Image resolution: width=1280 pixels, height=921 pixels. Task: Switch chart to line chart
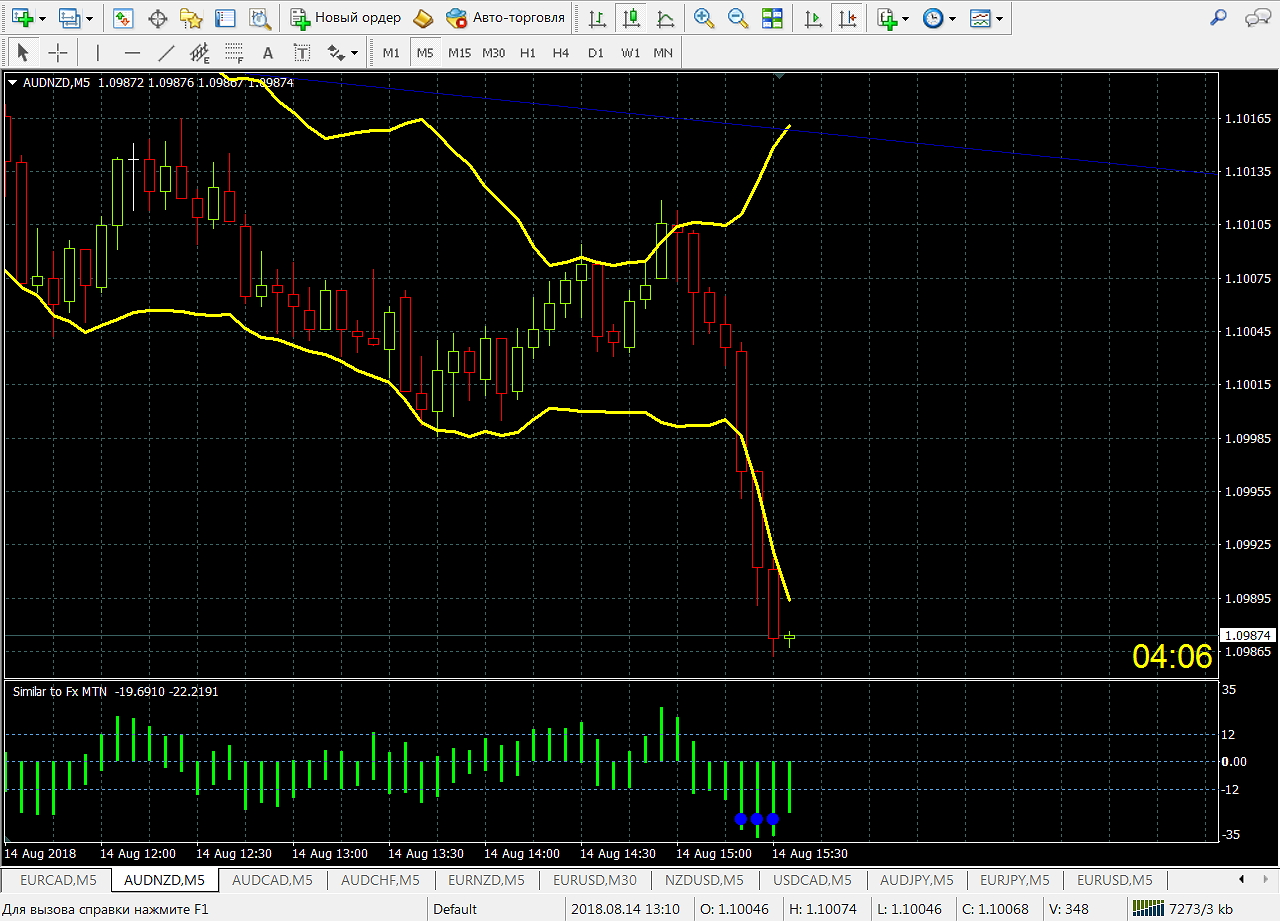[665, 18]
